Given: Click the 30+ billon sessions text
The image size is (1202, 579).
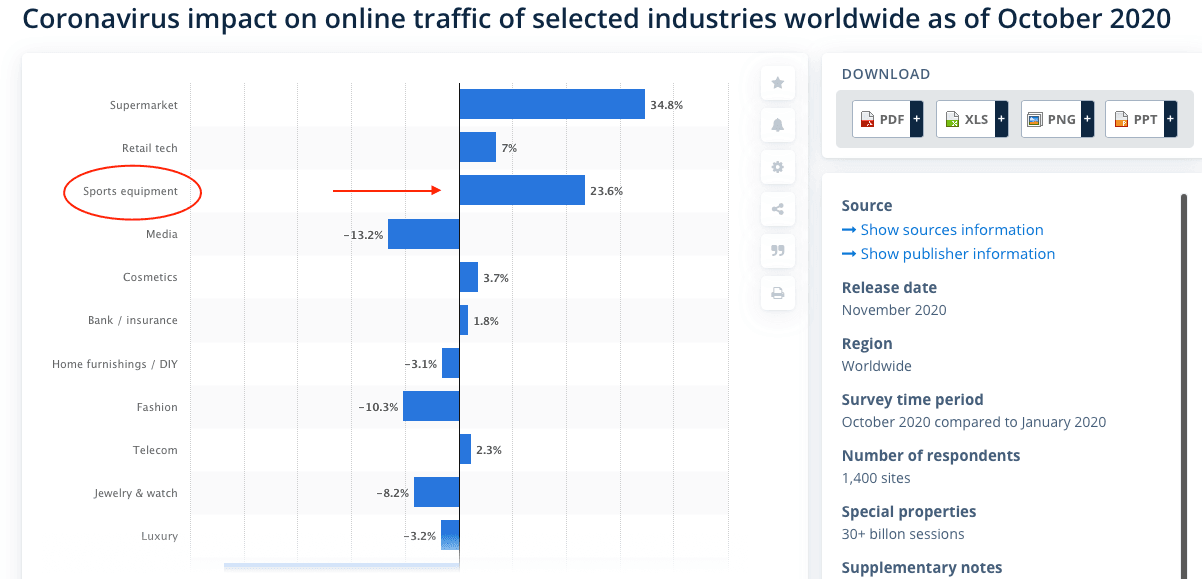Looking at the screenshot, I should [x=903, y=534].
